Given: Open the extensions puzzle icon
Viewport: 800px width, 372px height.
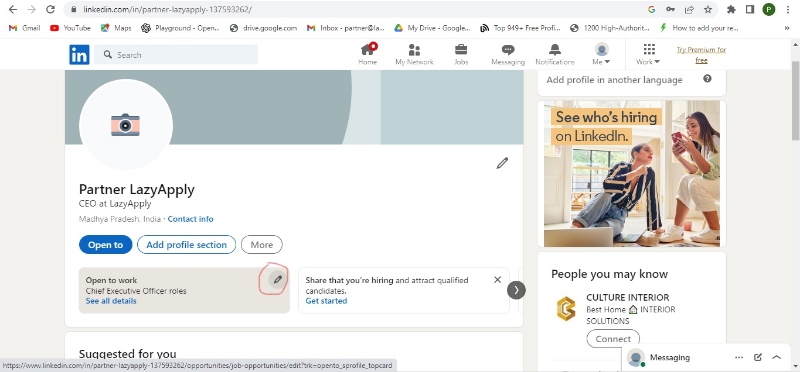Looking at the screenshot, I should coord(731,9).
